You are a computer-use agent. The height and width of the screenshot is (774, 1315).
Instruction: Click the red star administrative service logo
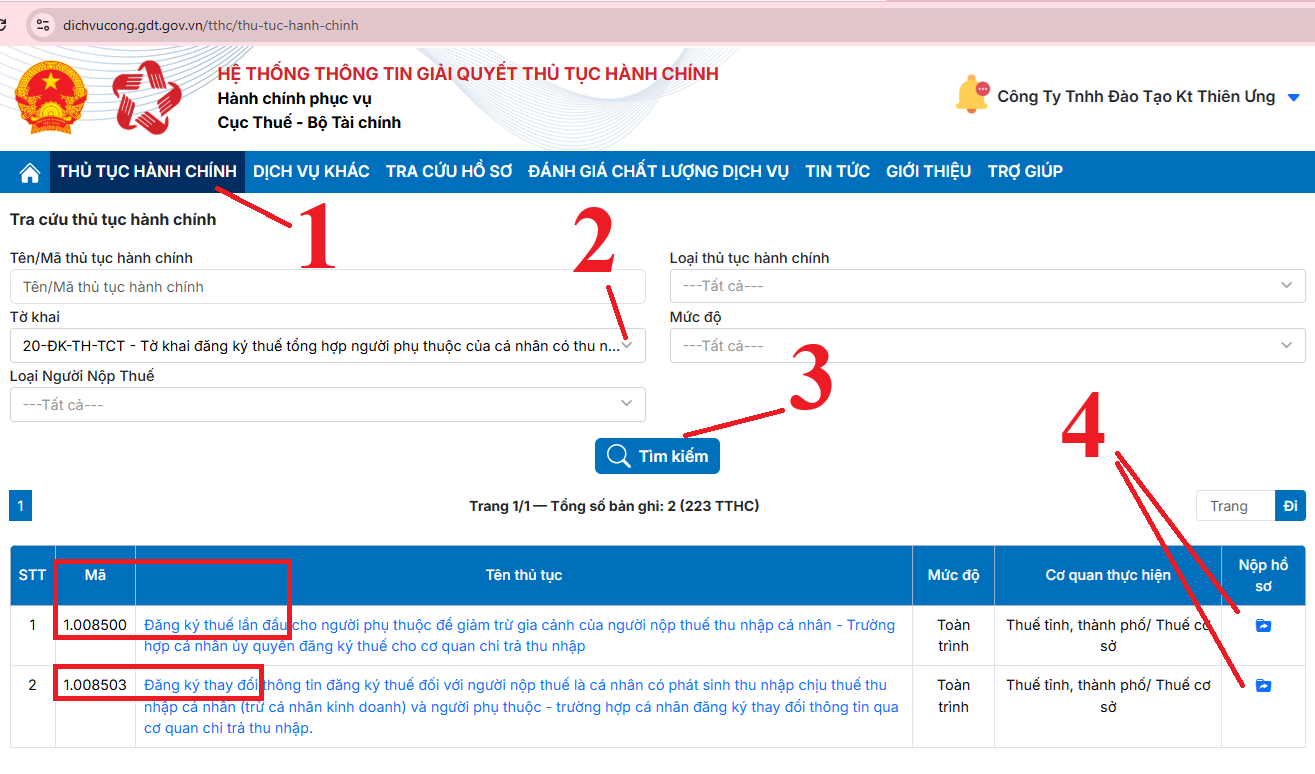tap(148, 97)
